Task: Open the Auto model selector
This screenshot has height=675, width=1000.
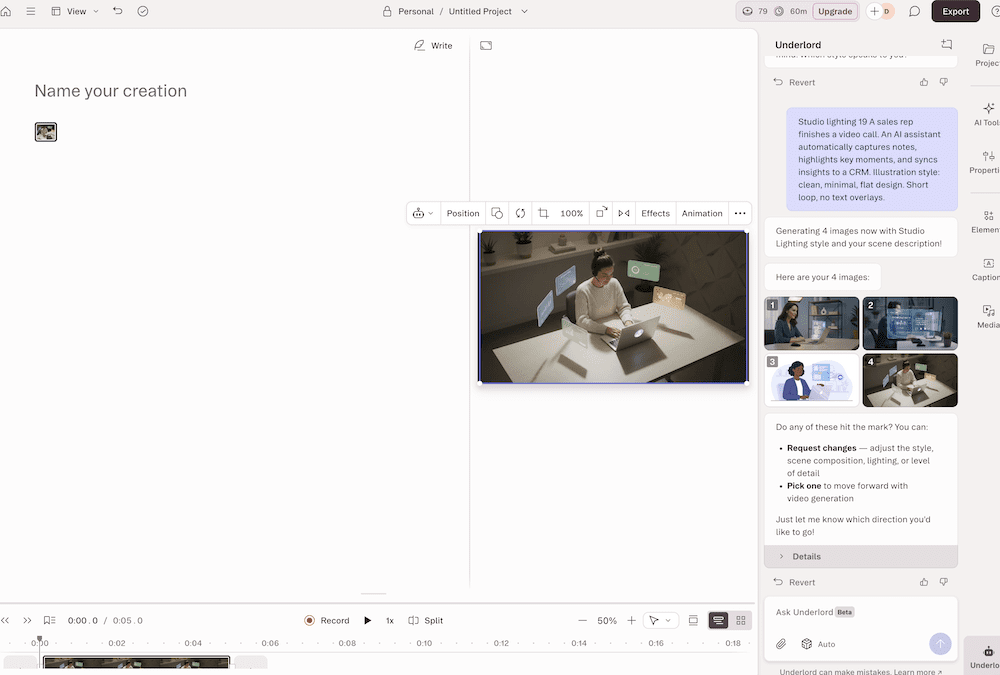Action: click(818, 644)
